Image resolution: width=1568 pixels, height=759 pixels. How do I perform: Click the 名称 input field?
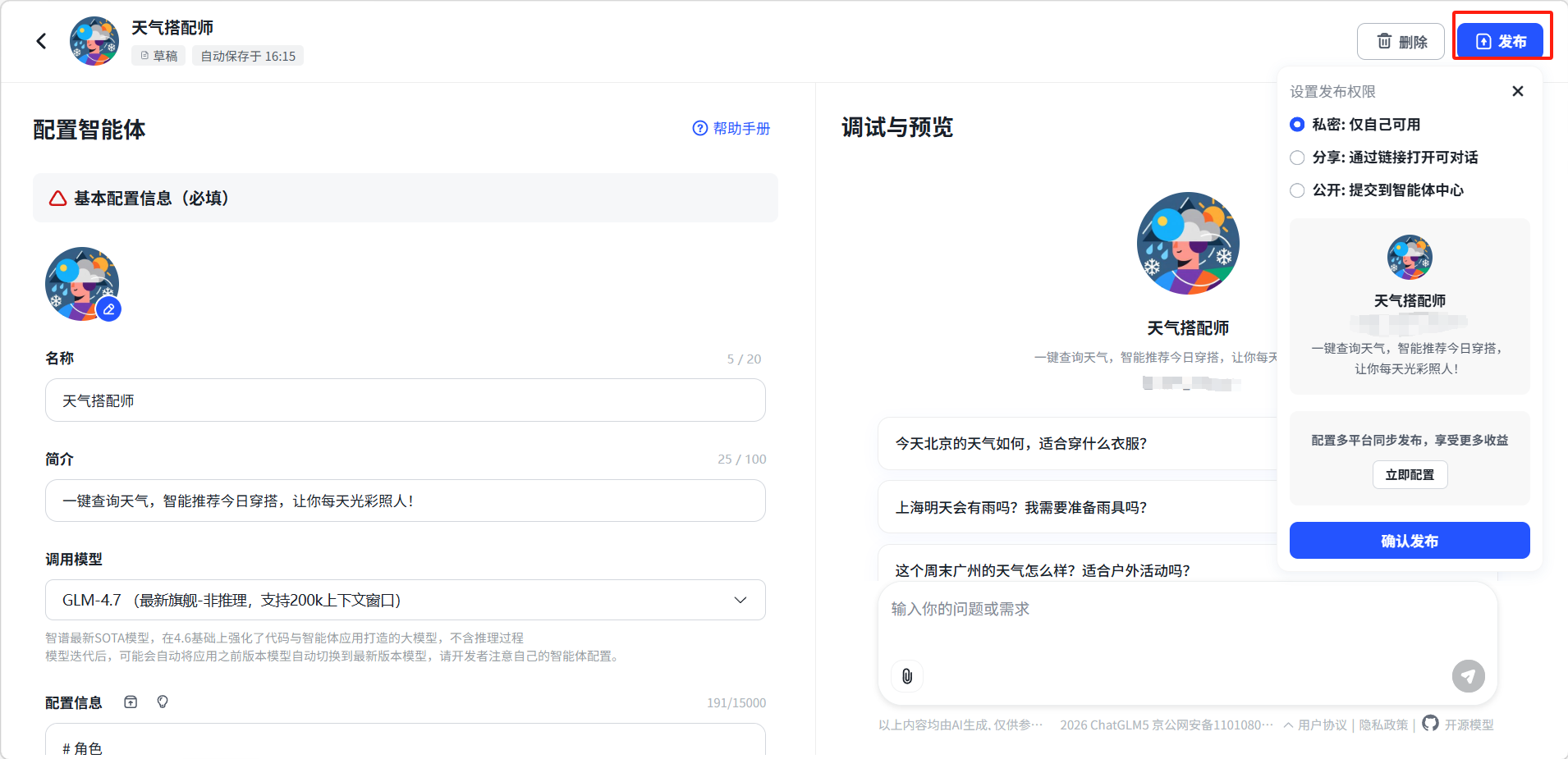[406, 400]
